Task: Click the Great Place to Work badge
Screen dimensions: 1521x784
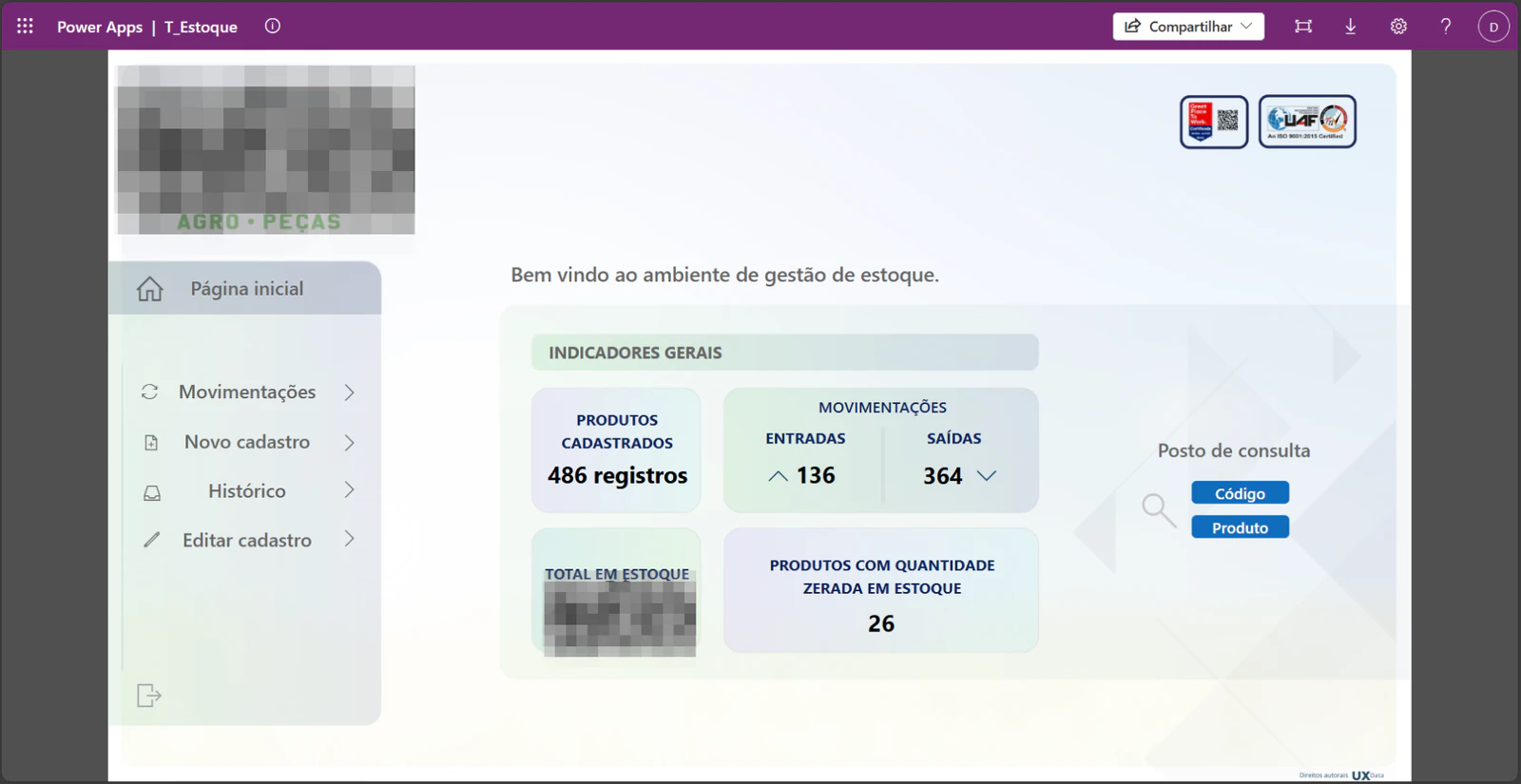Action: [1214, 122]
